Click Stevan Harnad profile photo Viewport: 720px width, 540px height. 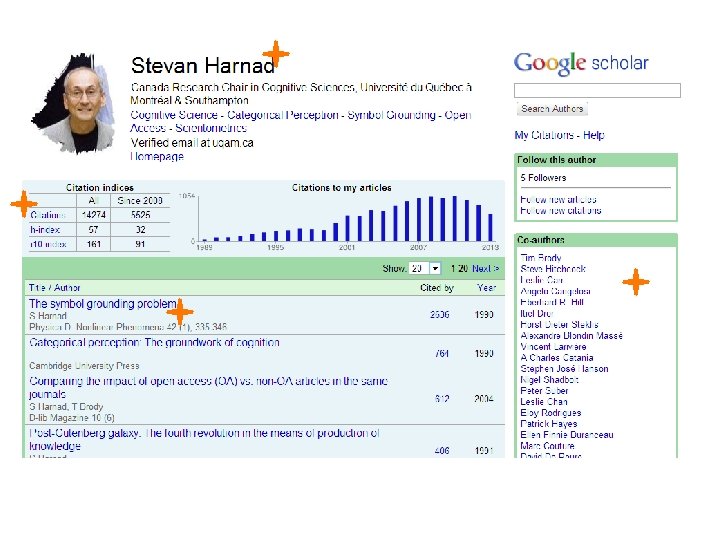click(73, 104)
